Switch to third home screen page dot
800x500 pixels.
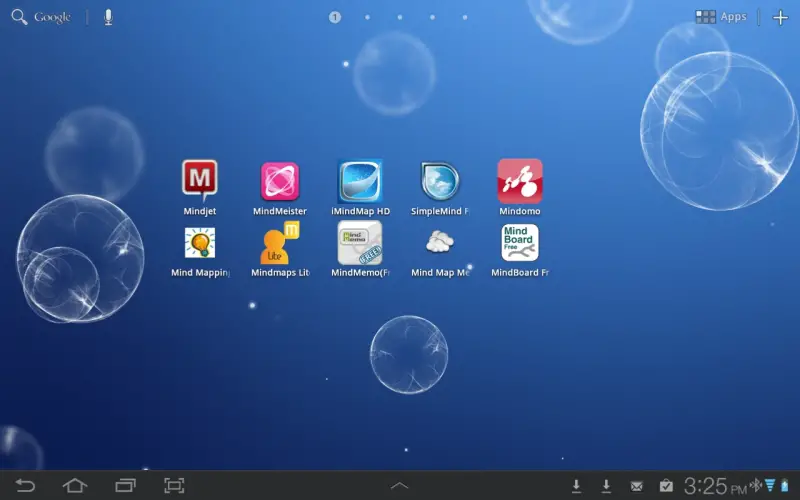[x=400, y=17]
